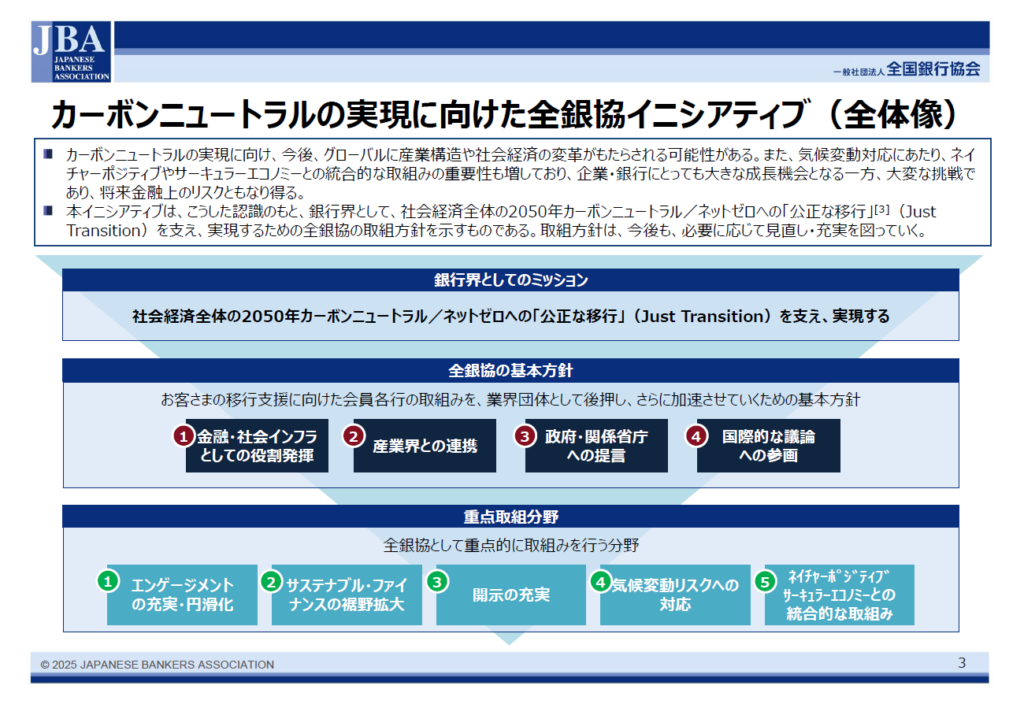Select the 政府・関係省庁への提言 box
The width and height of the screenshot is (1024, 704).
[x=596, y=445]
